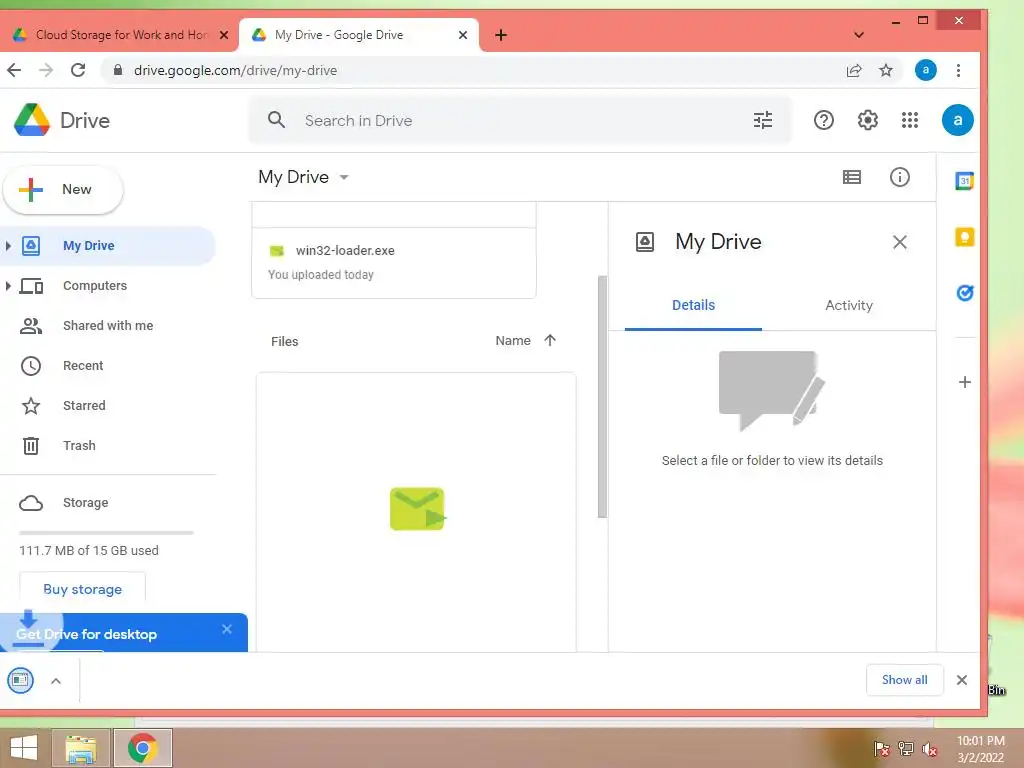Click 111.7 MB of 15 GB used text
Screen dimensions: 1024x768
[x=89, y=551]
